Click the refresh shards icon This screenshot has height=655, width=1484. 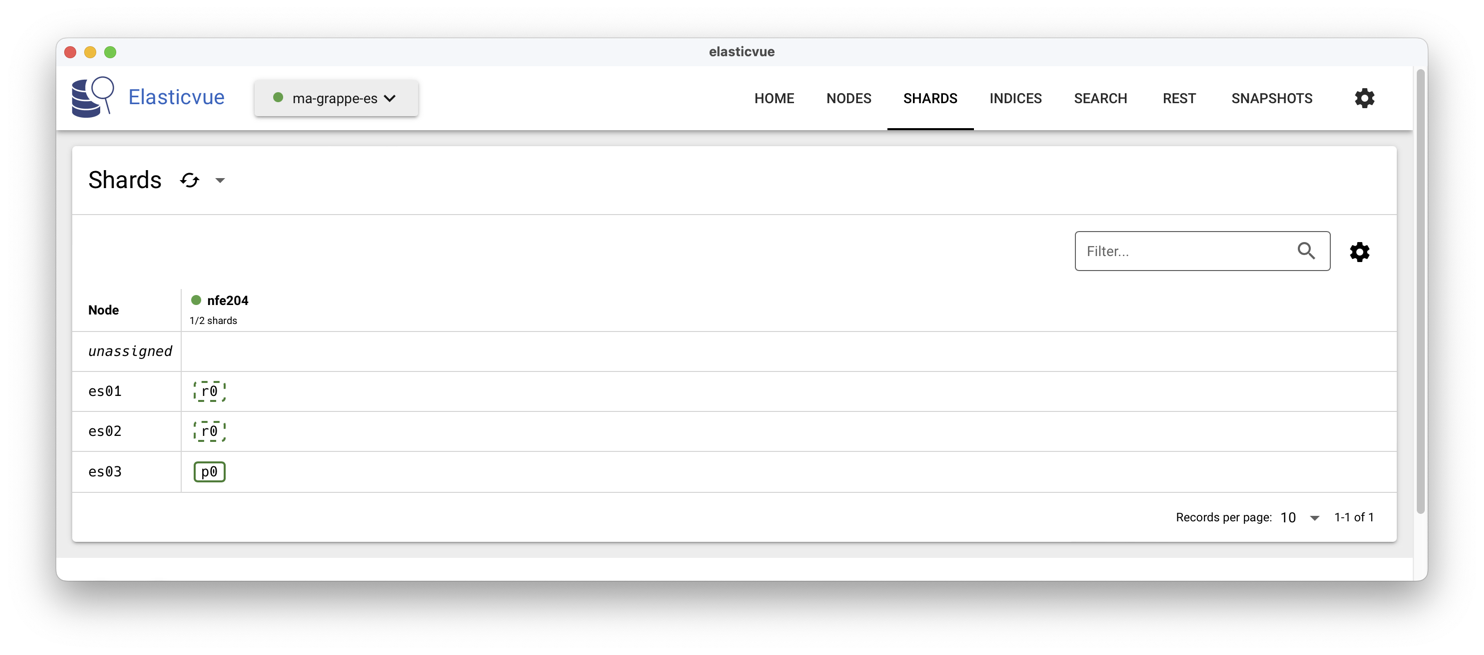point(190,180)
